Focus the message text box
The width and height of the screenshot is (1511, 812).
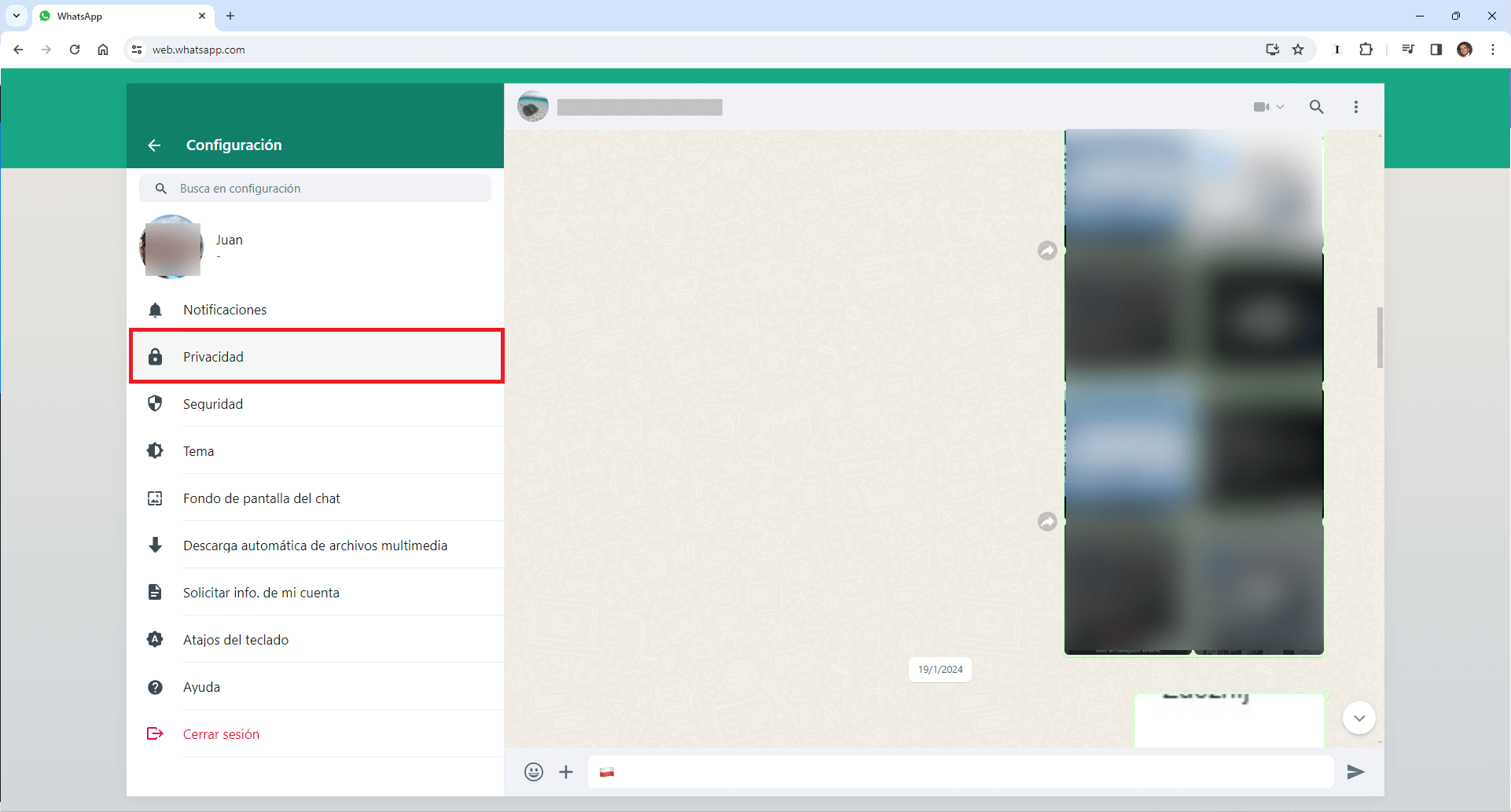point(961,772)
